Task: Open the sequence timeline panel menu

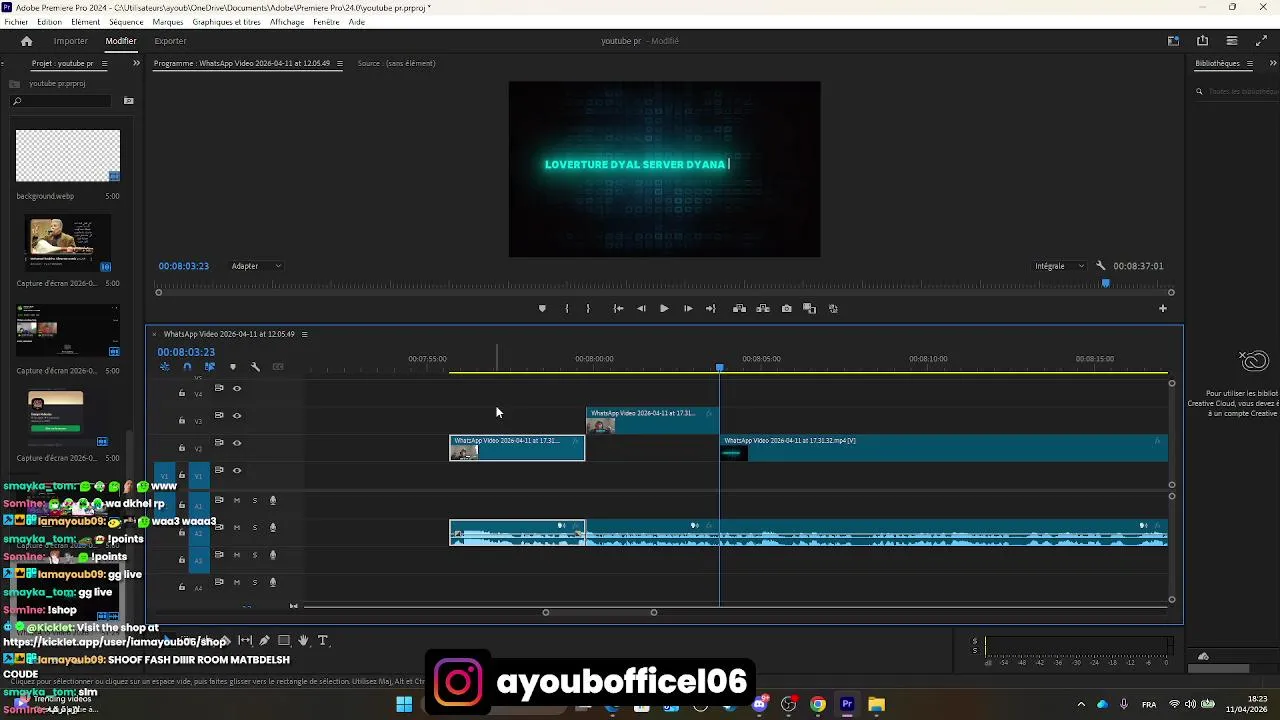Action: (304, 334)
